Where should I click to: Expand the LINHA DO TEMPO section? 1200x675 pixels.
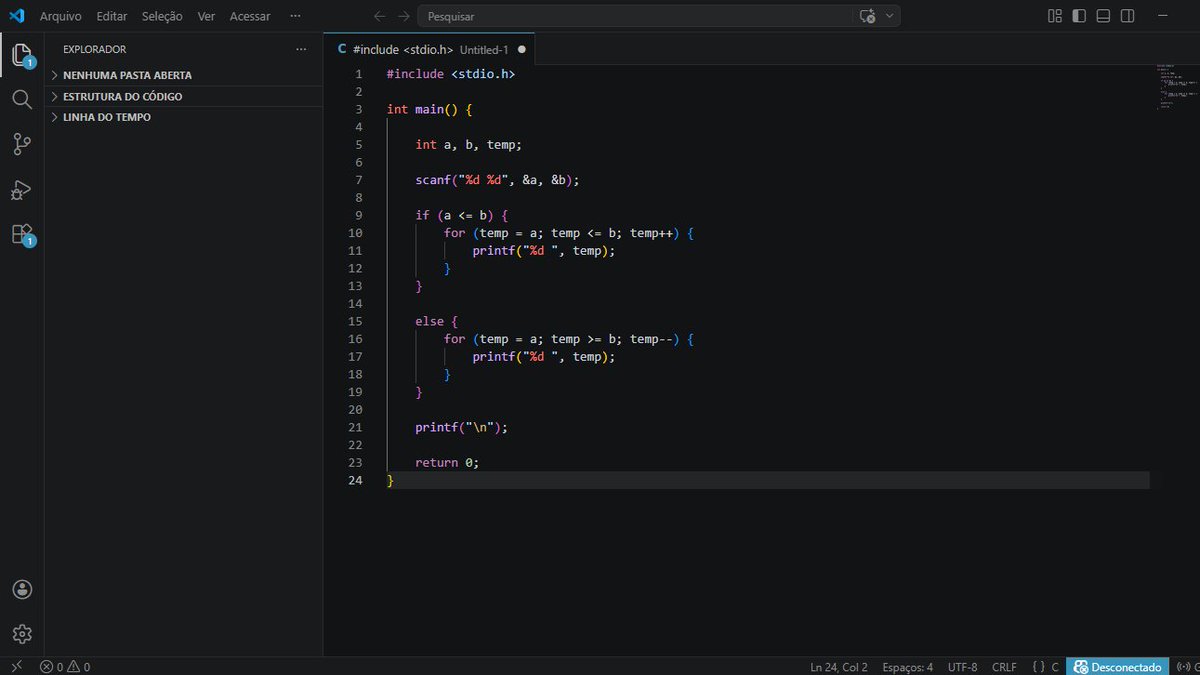click(184, 117)
